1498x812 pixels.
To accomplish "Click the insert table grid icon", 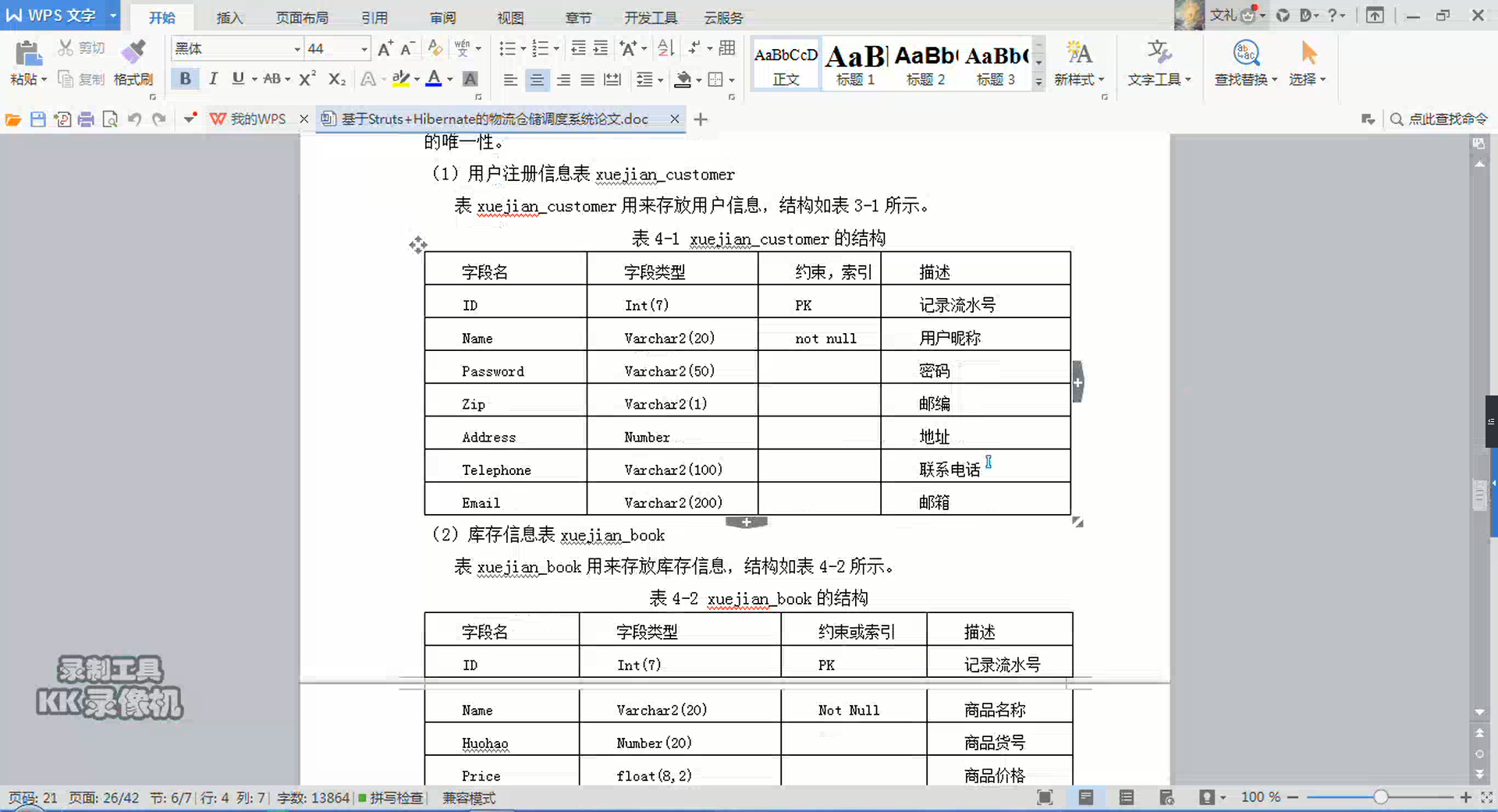I will pyautogui.click(x=727, y=48).
